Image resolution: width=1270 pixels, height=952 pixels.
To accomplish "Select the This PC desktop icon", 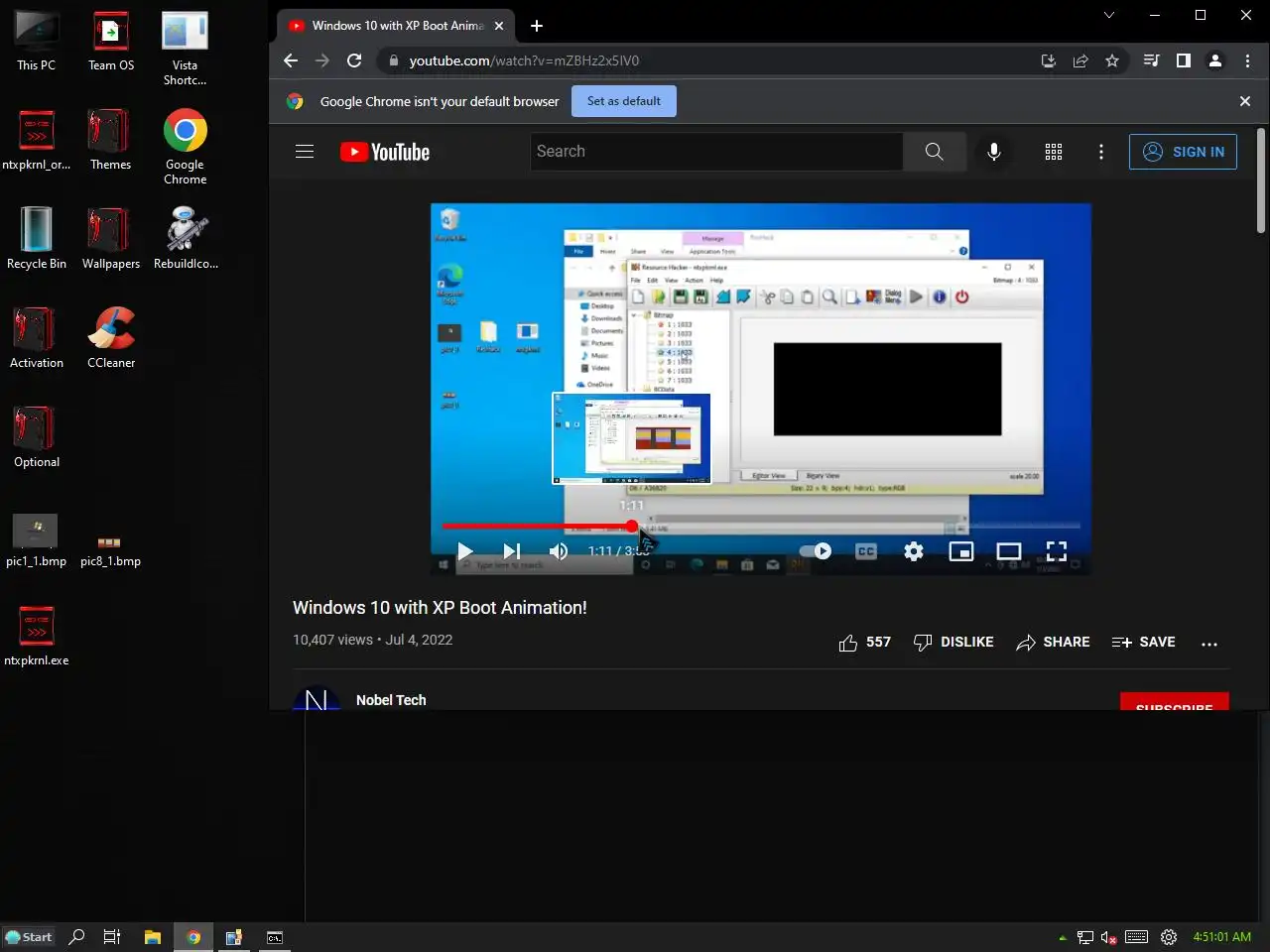I will [x=36, y=42].
